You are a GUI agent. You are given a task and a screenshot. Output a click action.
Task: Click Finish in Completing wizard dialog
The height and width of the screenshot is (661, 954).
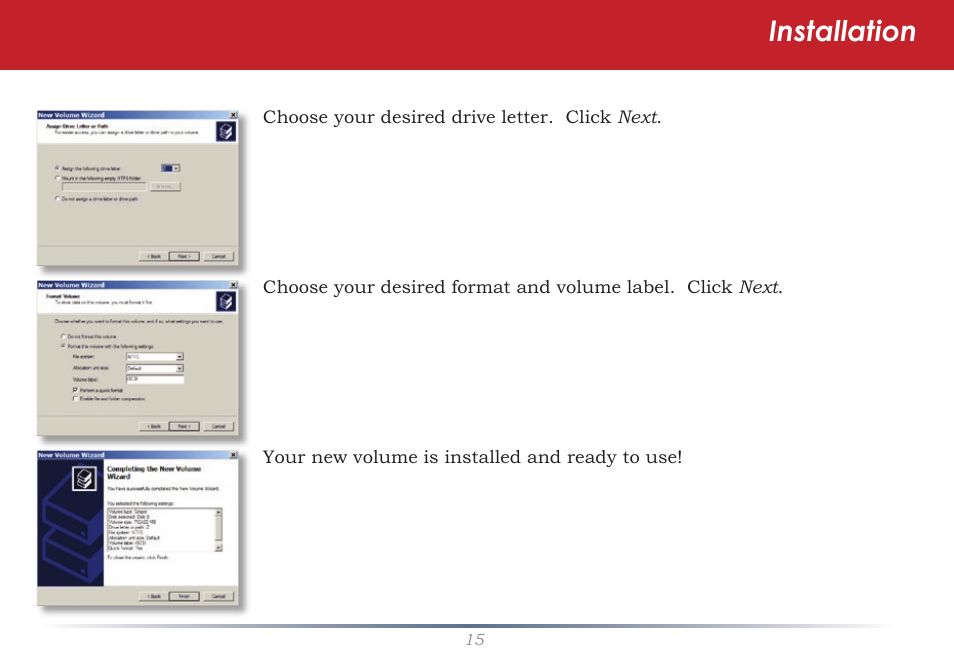(184, 596)
